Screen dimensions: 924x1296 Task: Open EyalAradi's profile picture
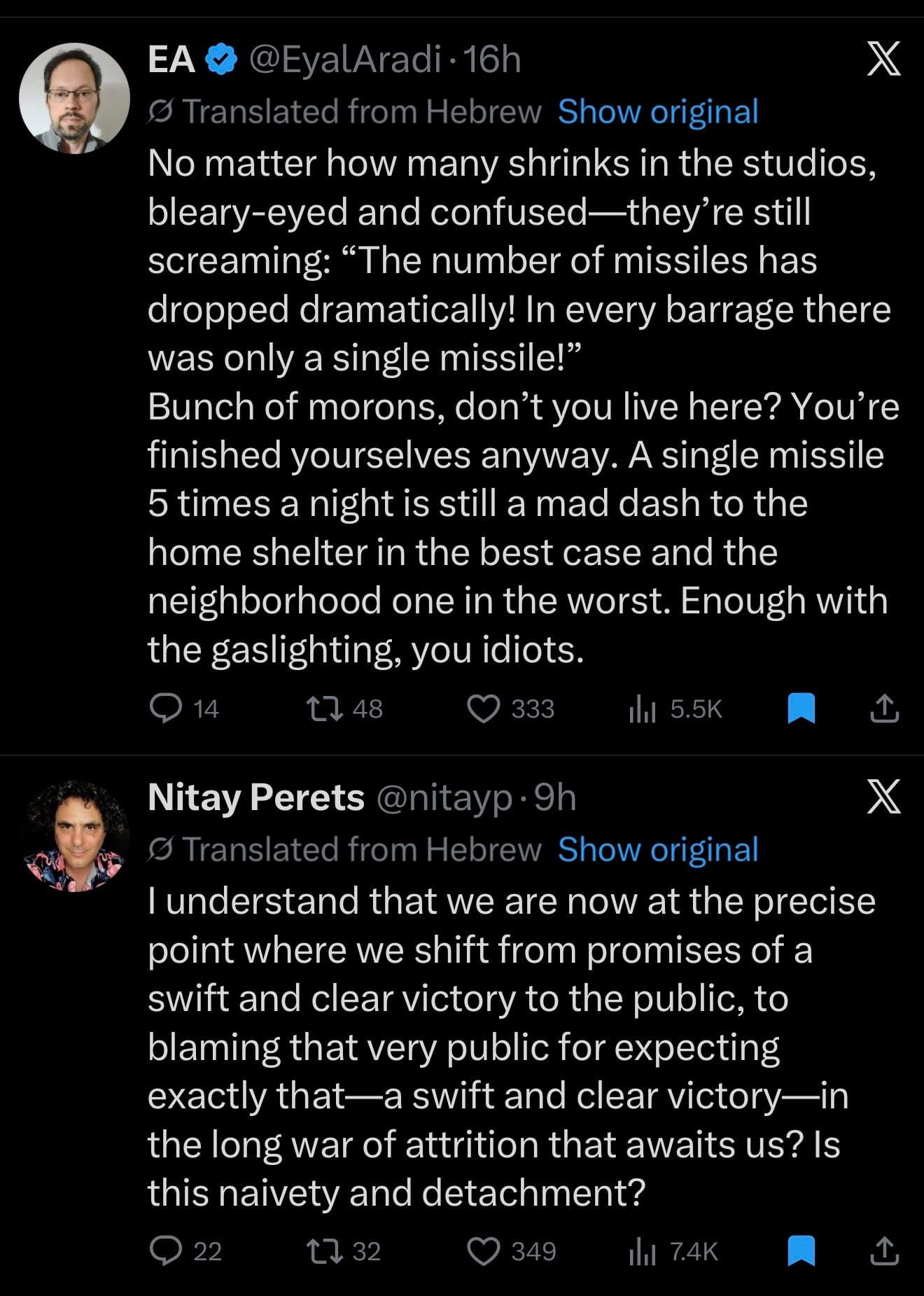coord(74,98)
